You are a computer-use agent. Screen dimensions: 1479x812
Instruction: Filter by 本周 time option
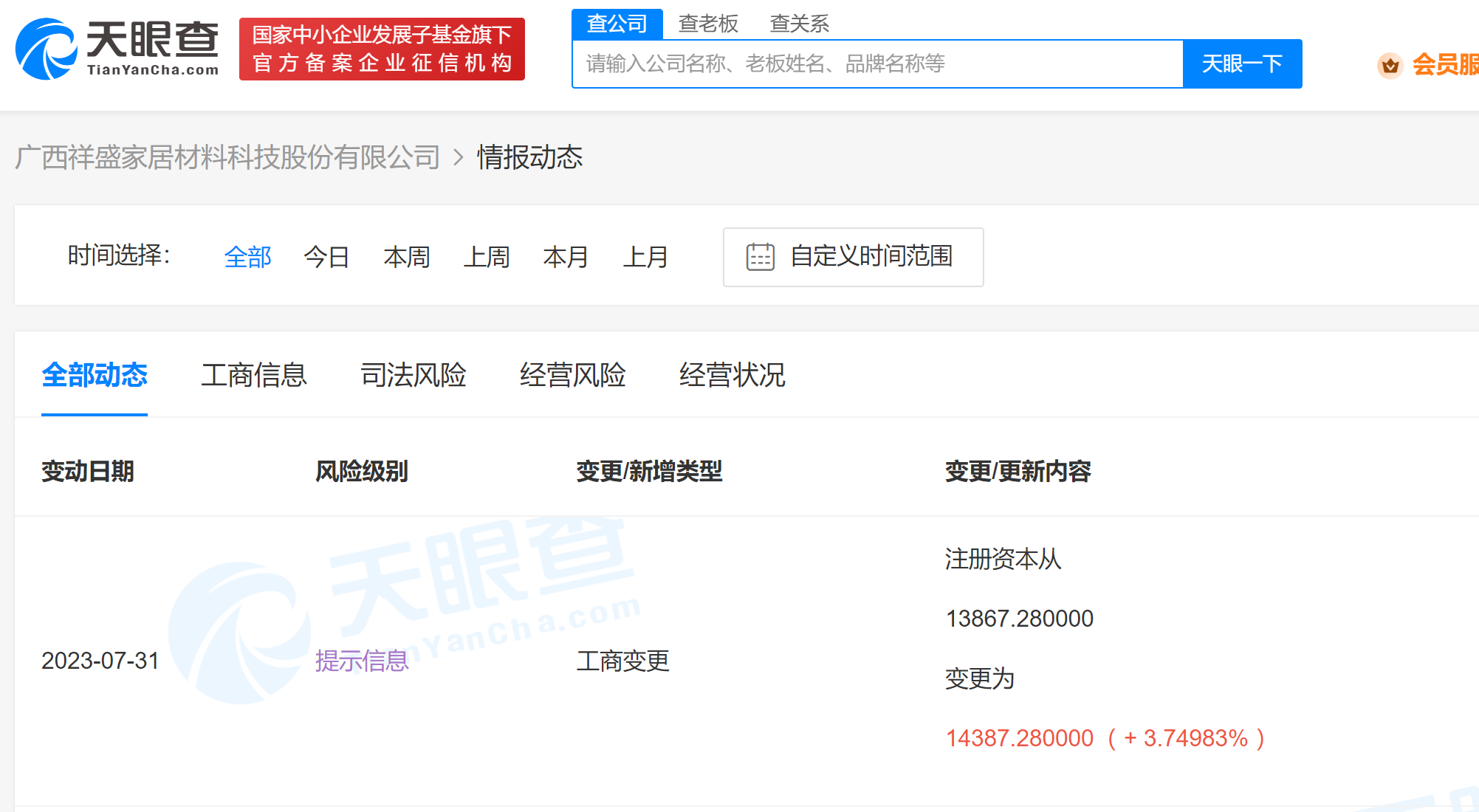tap(406, 257)
